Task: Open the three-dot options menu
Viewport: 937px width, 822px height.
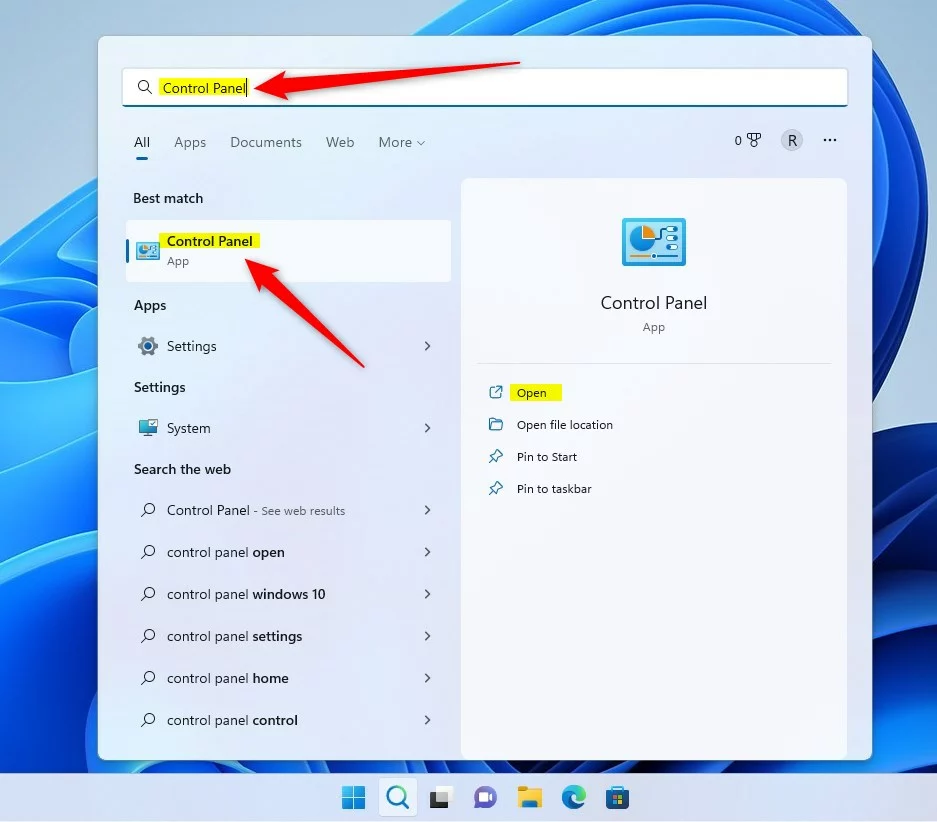Action: 829,140
